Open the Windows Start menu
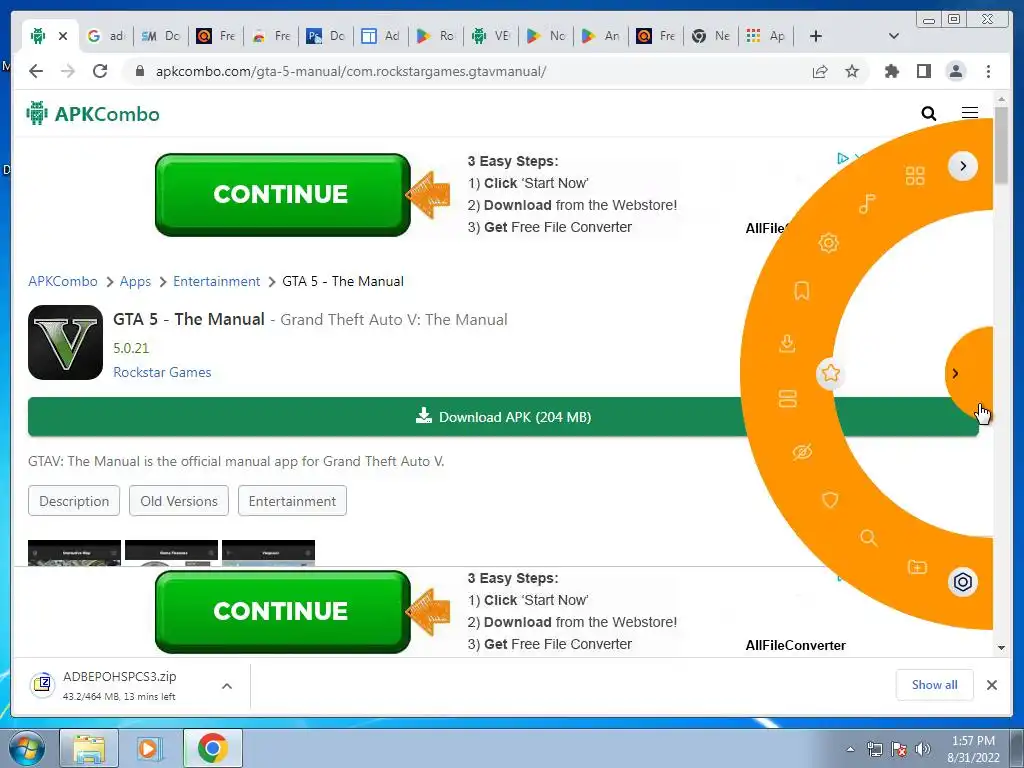This screenshot has height=768, width=1024. click(x=26, y=748)
